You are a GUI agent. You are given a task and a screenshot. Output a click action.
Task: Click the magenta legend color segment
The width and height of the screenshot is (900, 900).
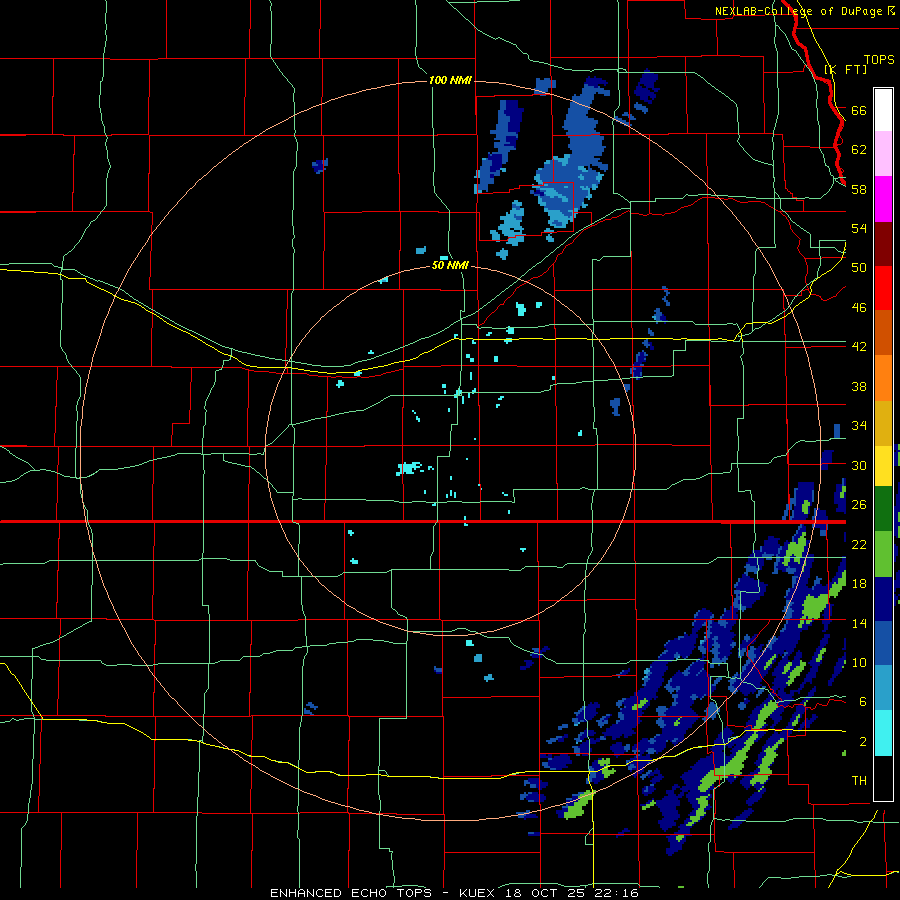[x=883, y=199]
